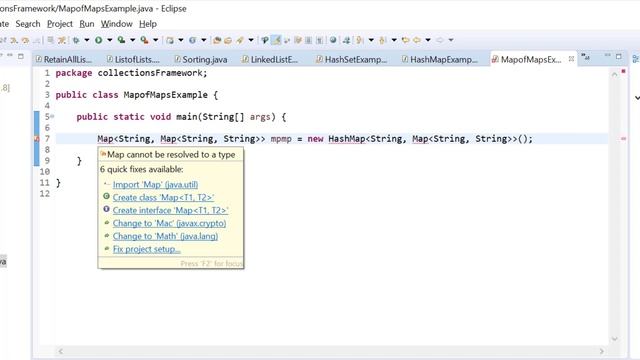Click the 'Map cannot be resolved to a type' message
This screenshot has width=640, height=360.
(x=171, y=155)
